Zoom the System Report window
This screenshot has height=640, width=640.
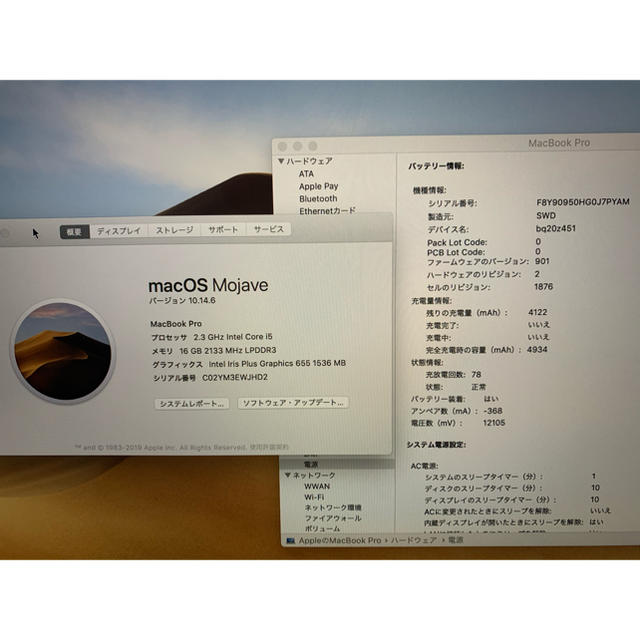[313, 146]
